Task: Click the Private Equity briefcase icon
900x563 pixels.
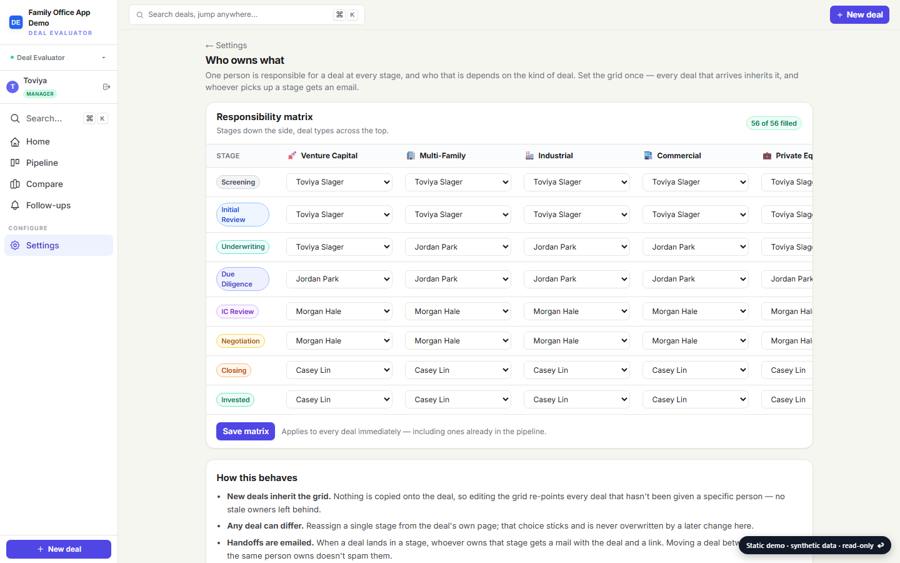Action: click(x=767, y=156)
